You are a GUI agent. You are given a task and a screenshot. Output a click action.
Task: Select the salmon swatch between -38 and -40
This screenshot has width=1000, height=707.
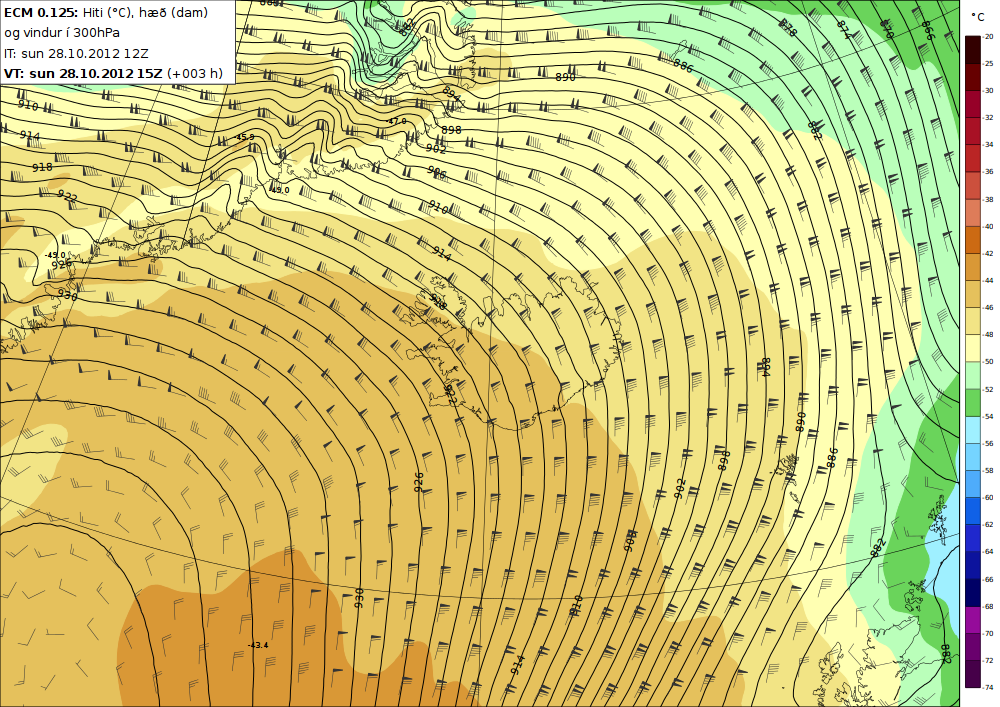(973, 213)
